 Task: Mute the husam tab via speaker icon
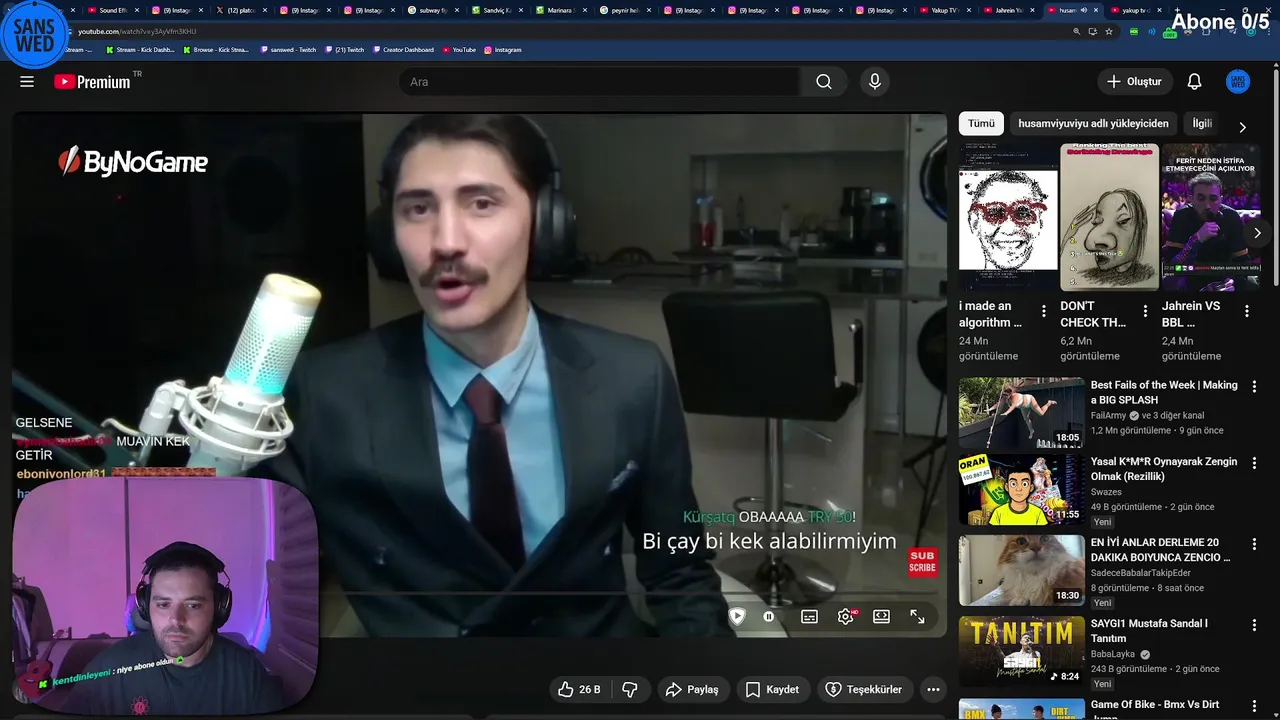tap(1084, 10)
